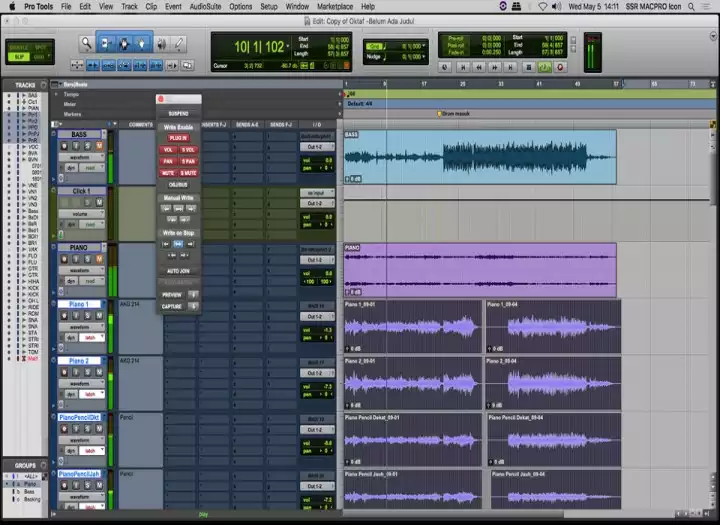720x525 pixels.
Task: Open the AudioSuite menu
Action: click(205, 6)
